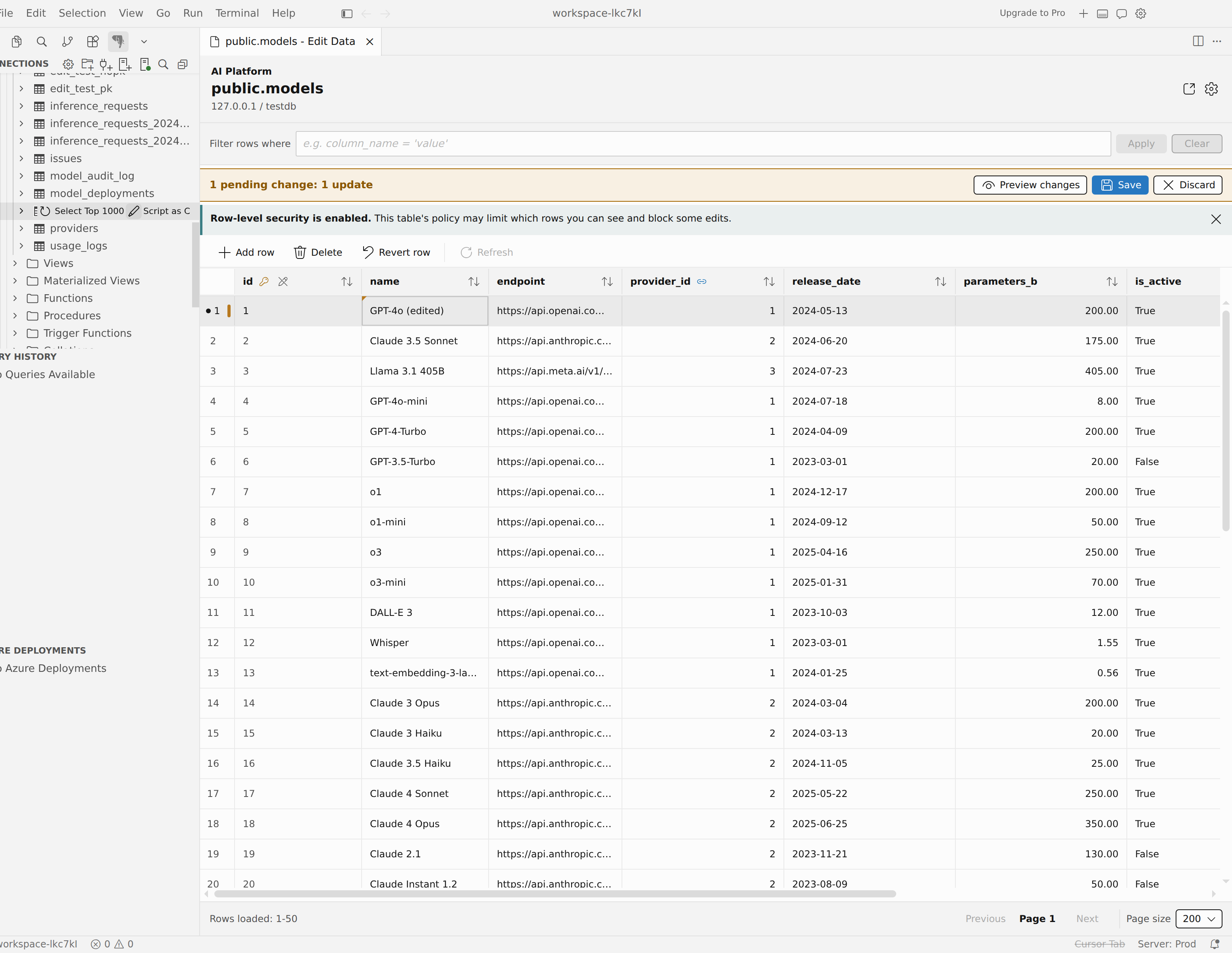The image size is (1232, 953).
Task: Expand the edit_test_pk table node
Action: point(21,89)
